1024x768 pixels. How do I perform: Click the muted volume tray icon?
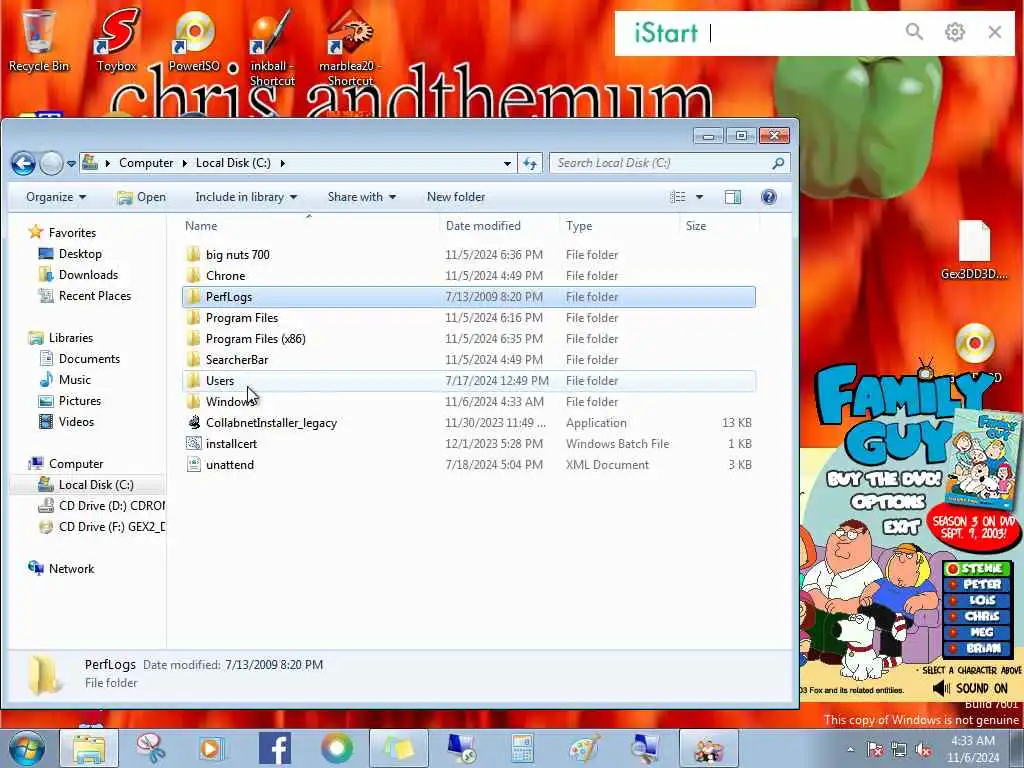923,749
